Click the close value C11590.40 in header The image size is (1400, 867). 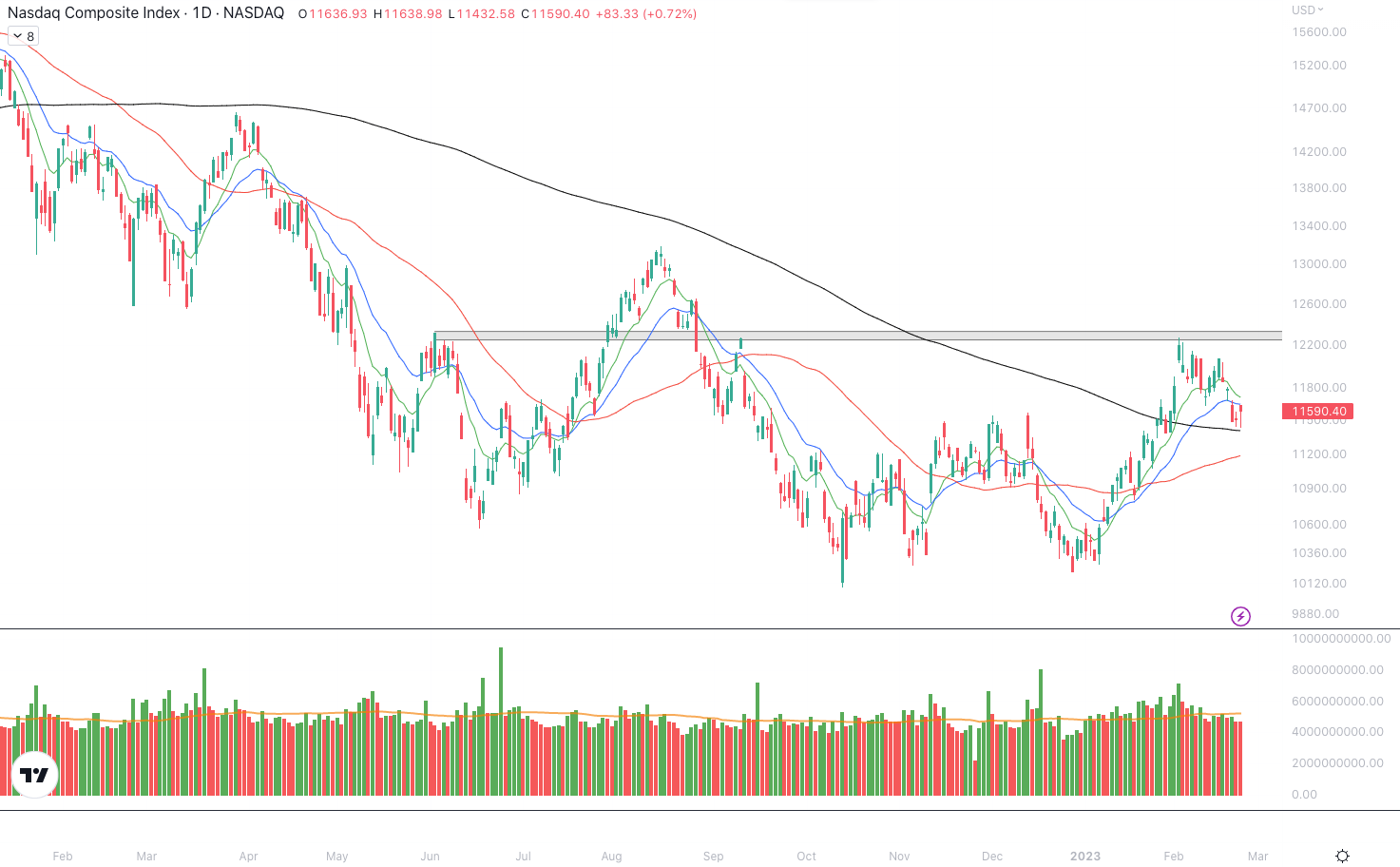(x=555, y=14)
